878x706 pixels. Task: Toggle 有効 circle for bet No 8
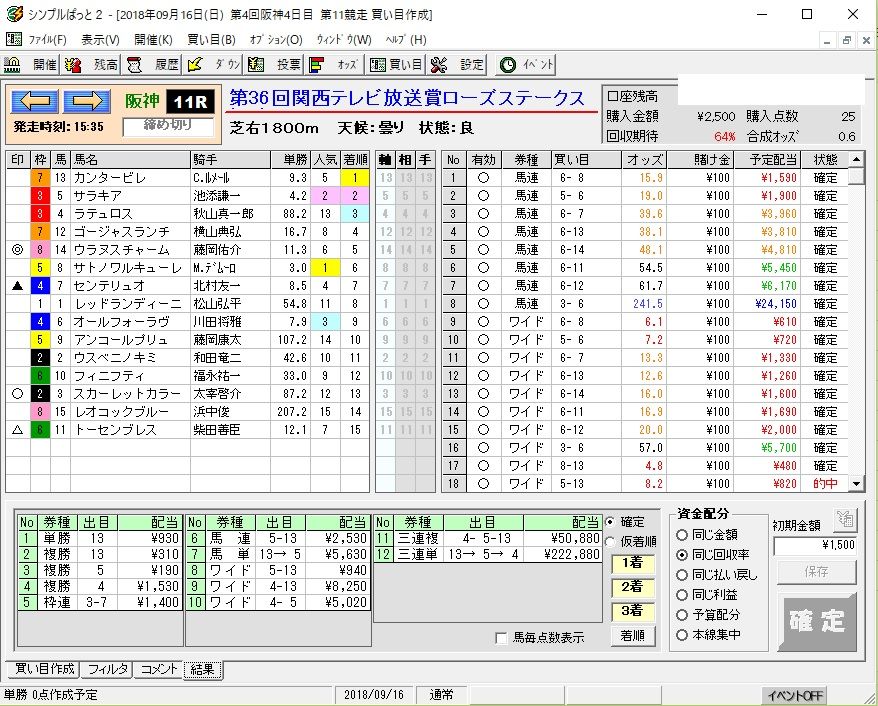[x=483, y=304]
